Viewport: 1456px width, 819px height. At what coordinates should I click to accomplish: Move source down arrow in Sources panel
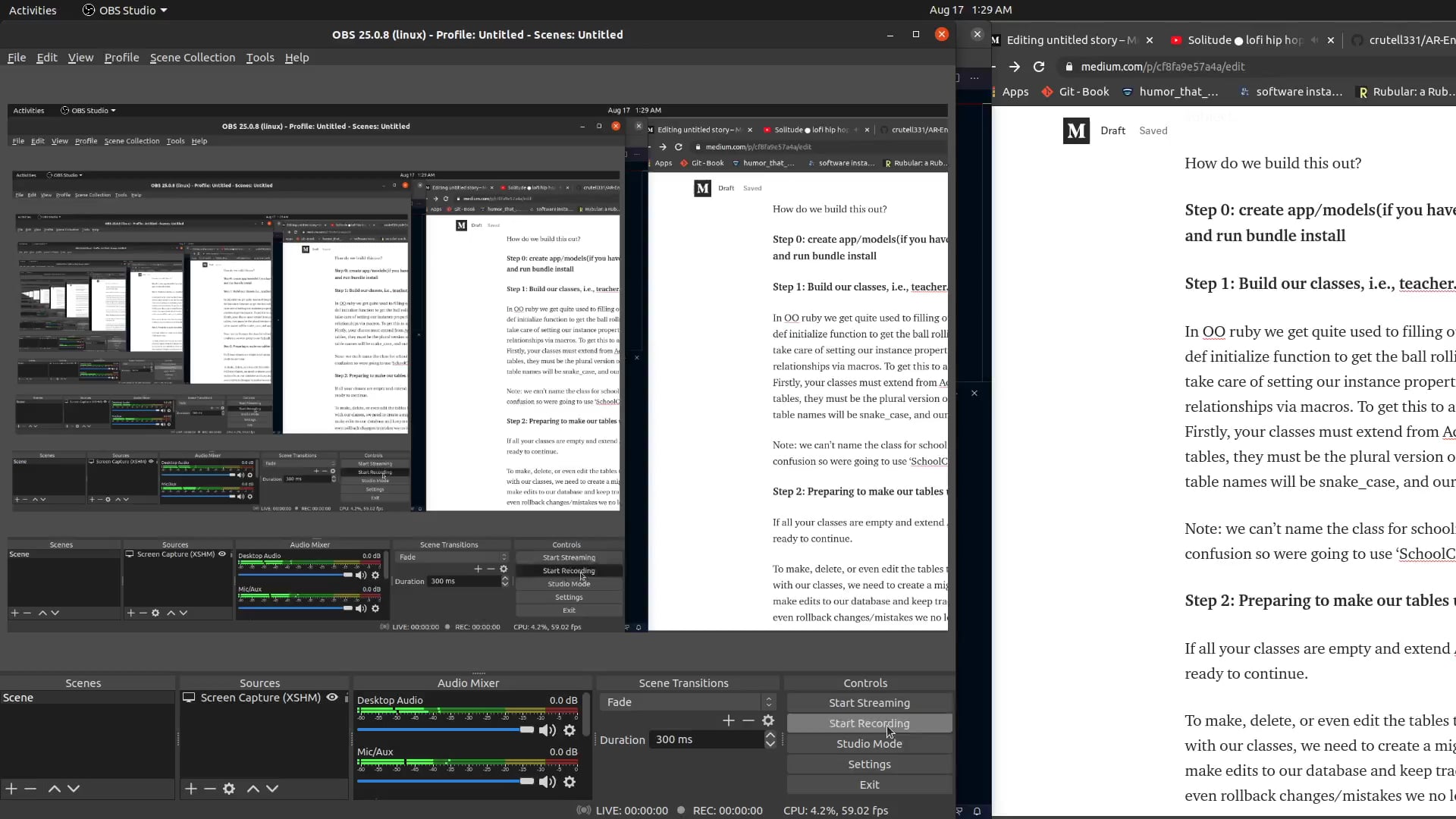pos(272,789)
